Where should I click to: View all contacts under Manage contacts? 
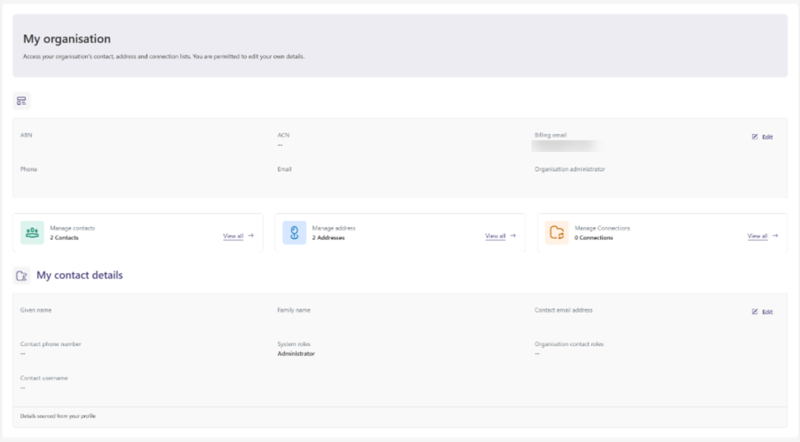tap(233, 236)
